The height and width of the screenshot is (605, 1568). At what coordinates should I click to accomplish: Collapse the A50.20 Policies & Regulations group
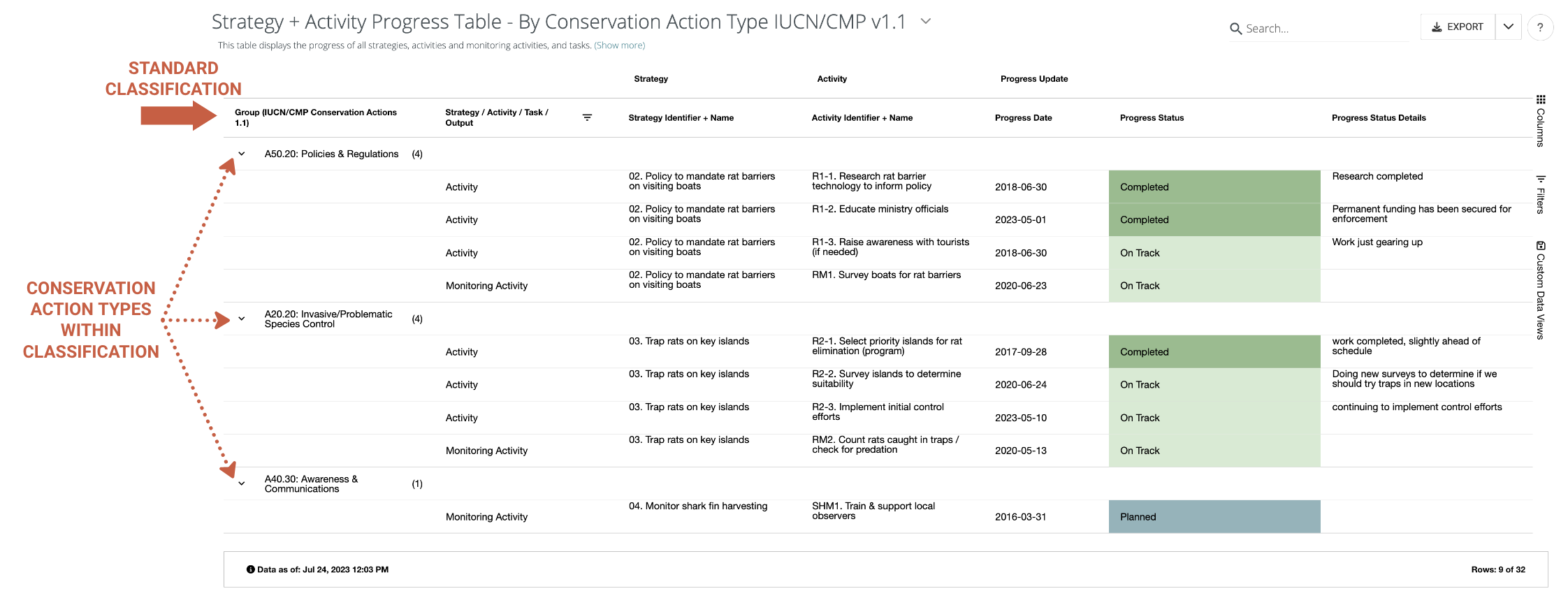[x=242, y=154]
